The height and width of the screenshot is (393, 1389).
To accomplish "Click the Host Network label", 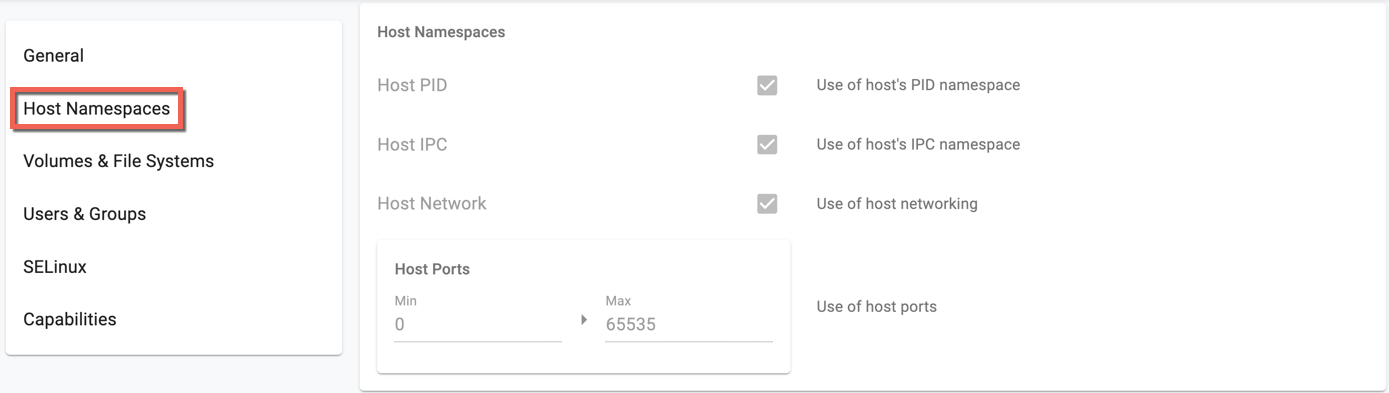I will tap(432, 203).
